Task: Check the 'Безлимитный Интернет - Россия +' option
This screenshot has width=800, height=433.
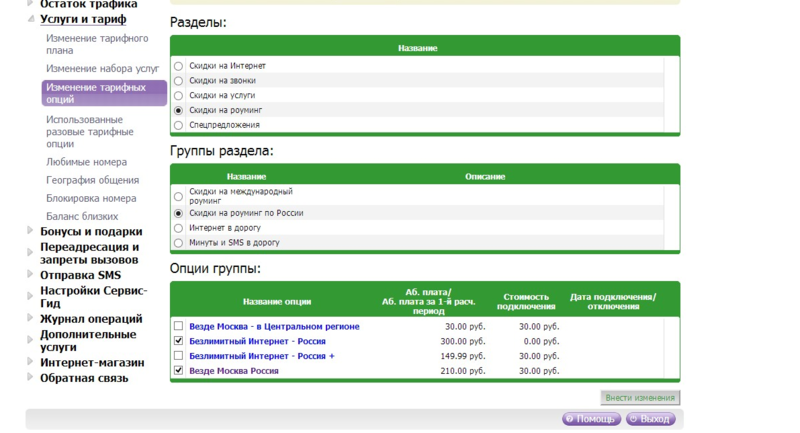Action: [x=178, y=355]
